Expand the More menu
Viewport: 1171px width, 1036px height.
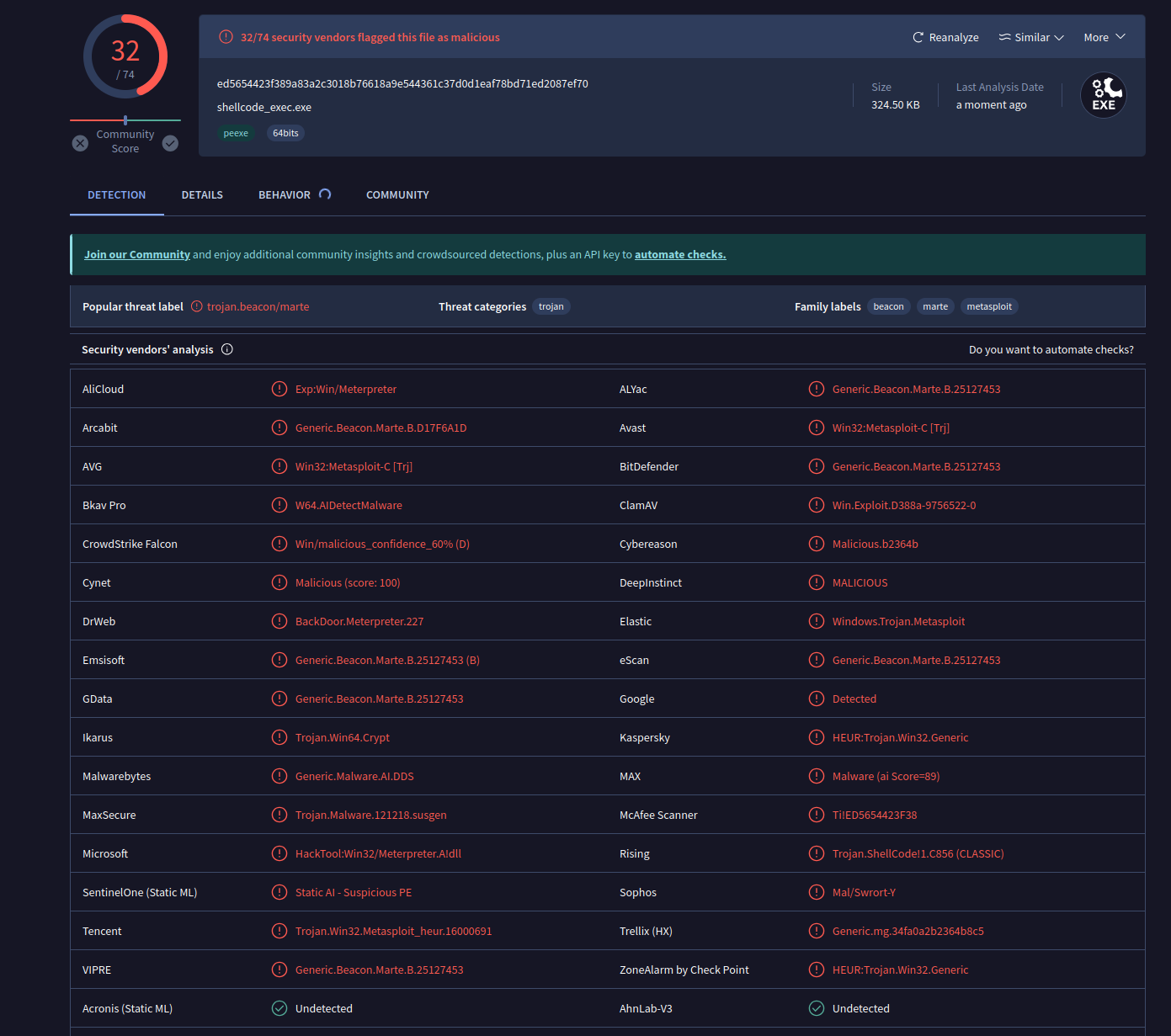[x=1104, y=37]
